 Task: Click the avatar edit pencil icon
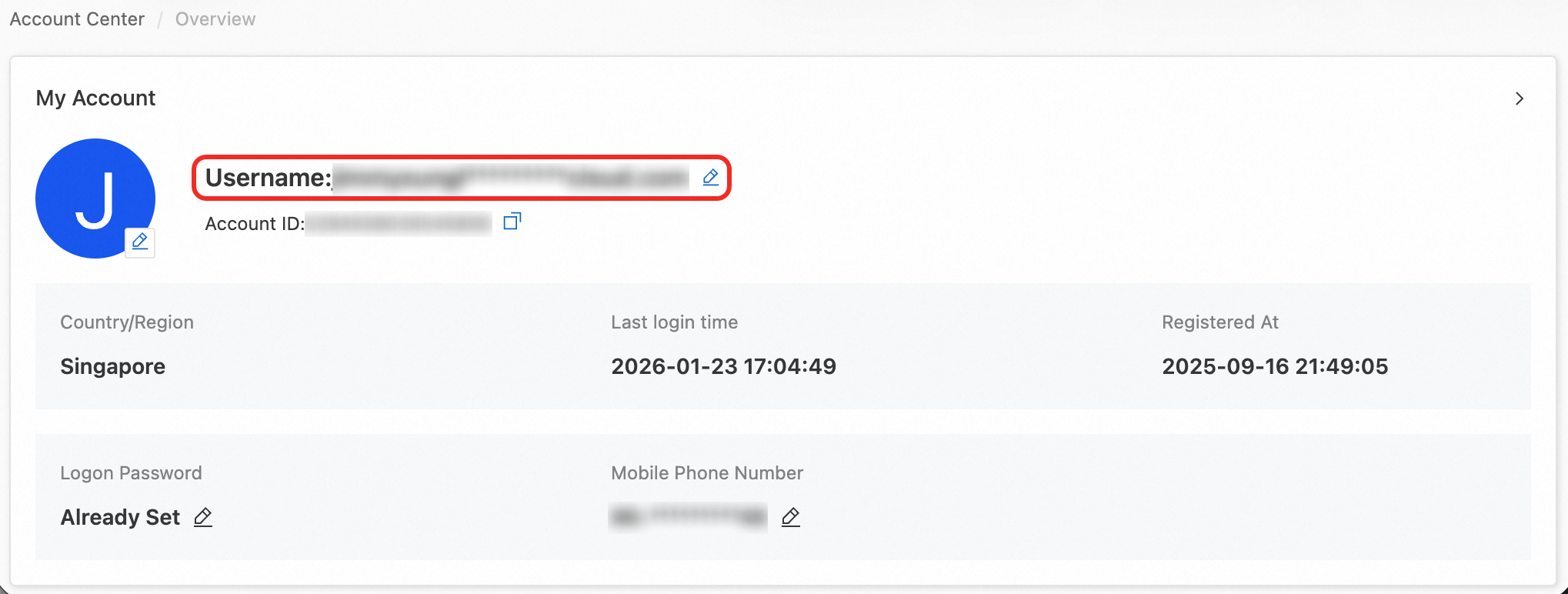(140, 242)
